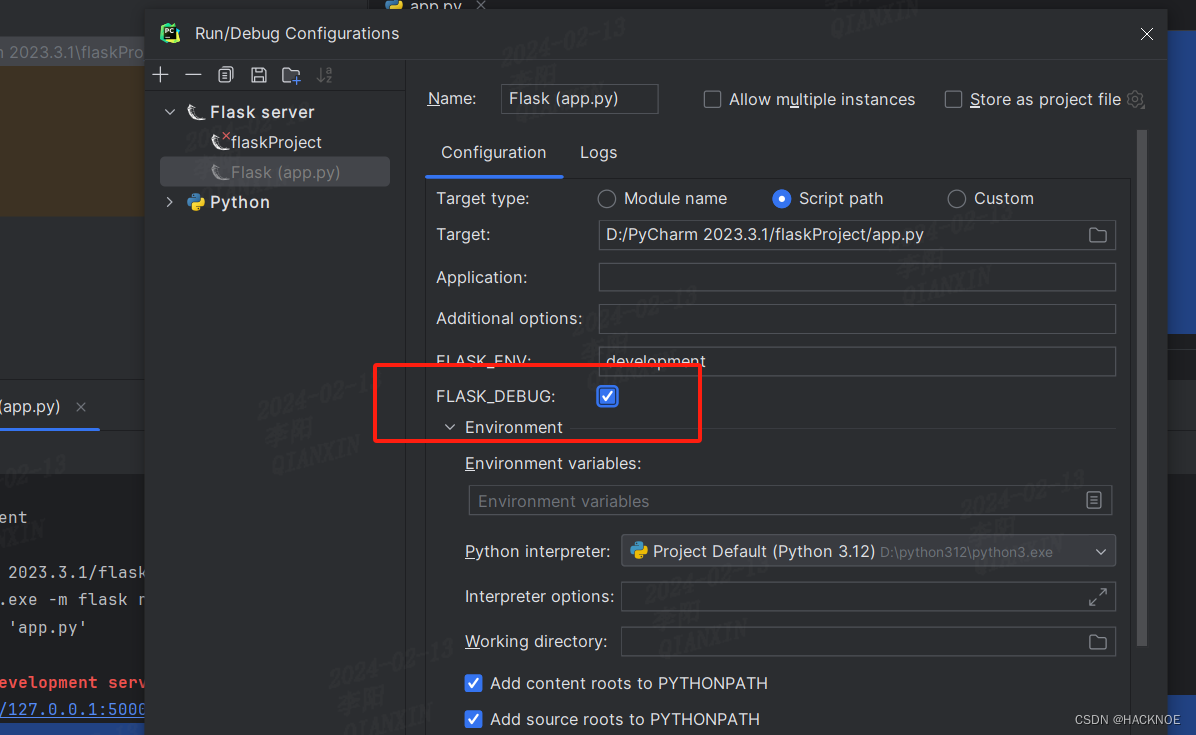Edit environment variables via the list icon
This screenshot has height=735, width=1196.
[x=1094, y=500]
